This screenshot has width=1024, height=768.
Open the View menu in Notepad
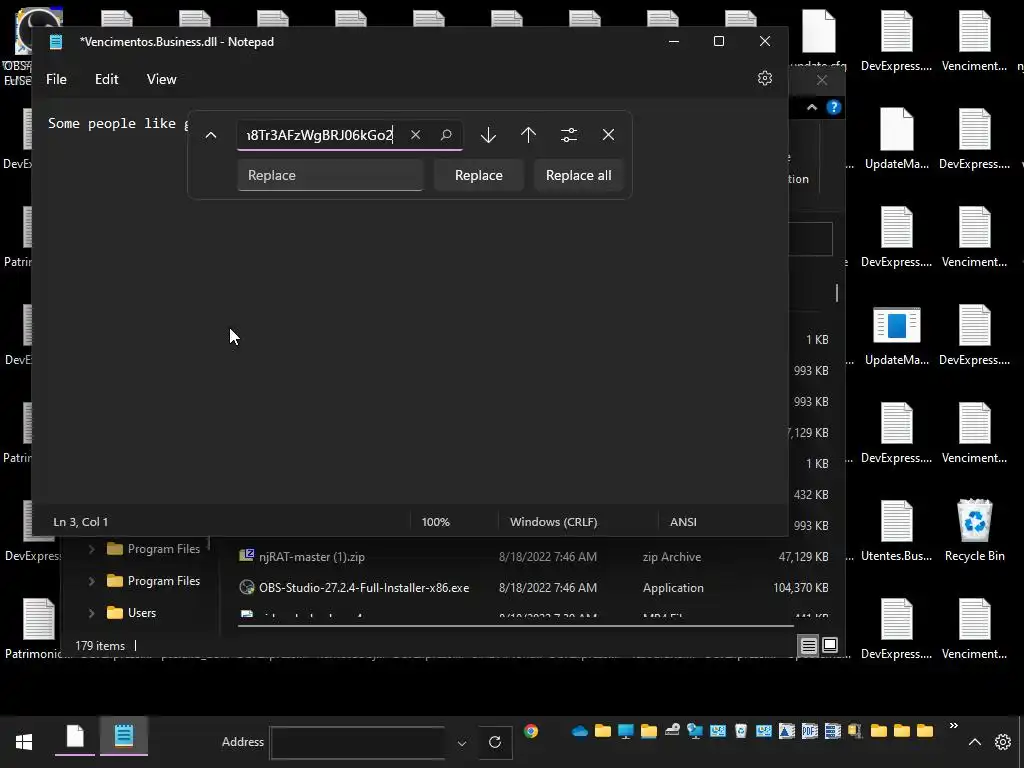(161, 79)
